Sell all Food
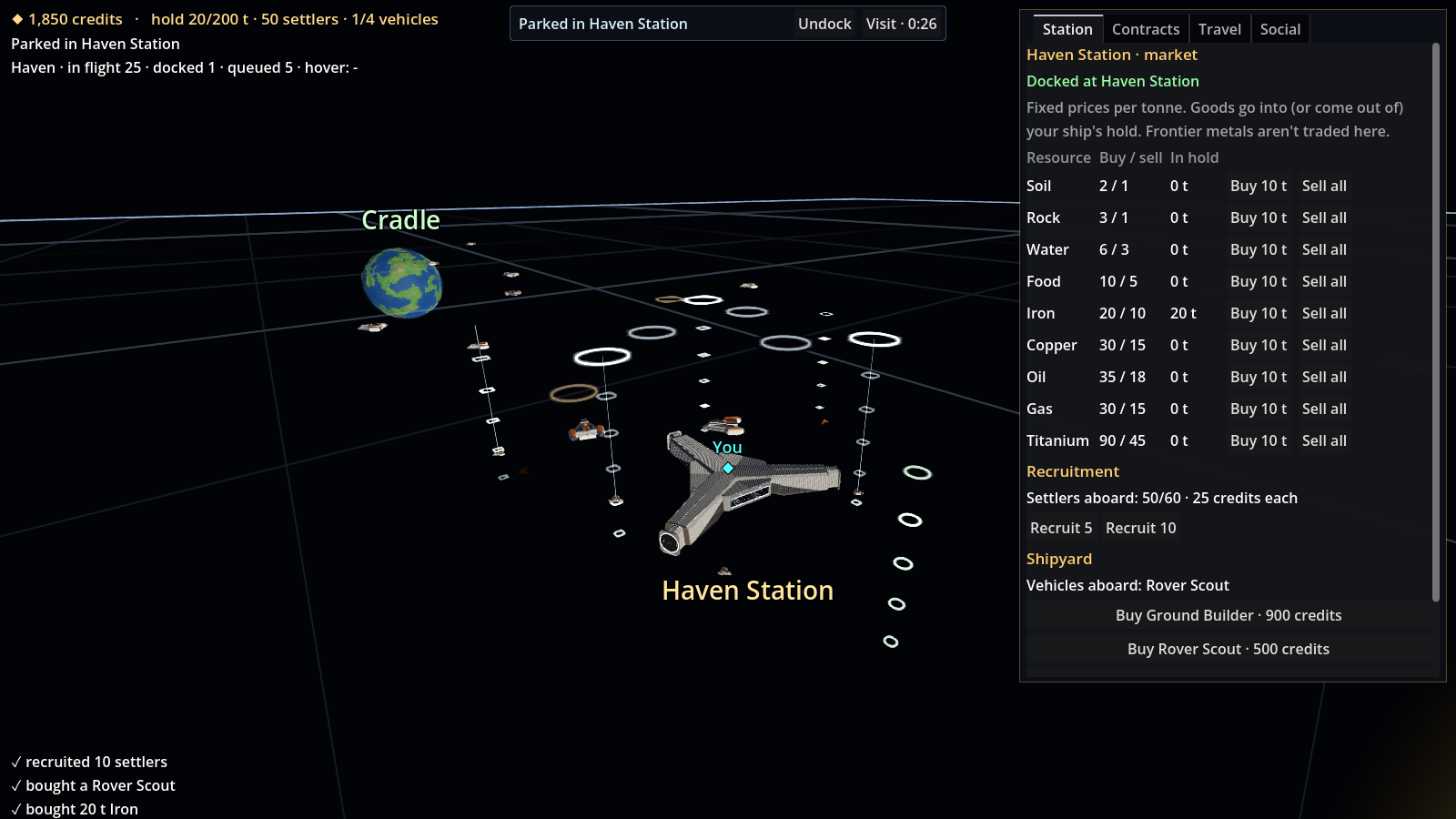This screenshot has height=819, width=1456. (x=1324, y=281)
